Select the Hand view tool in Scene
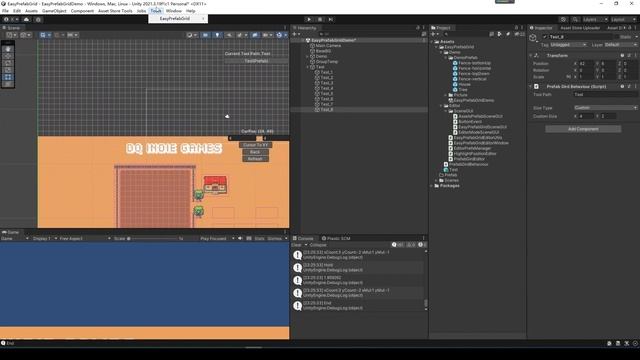 8,49
